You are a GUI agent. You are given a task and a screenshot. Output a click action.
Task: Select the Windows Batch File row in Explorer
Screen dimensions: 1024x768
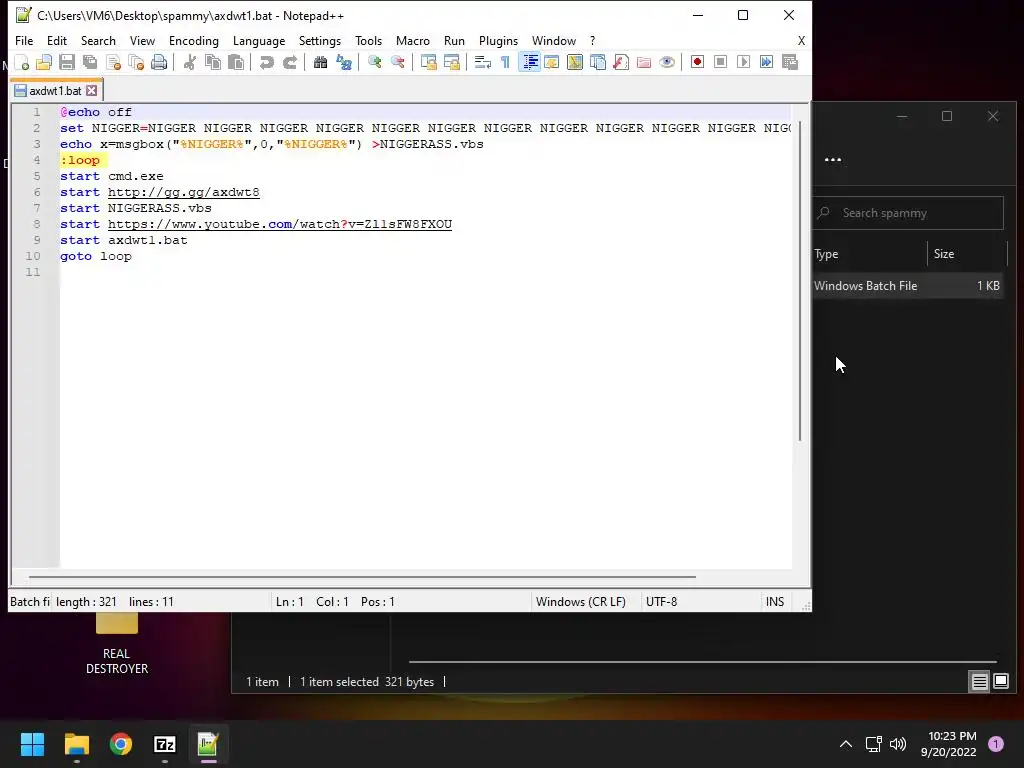click(x=908, y=285)
